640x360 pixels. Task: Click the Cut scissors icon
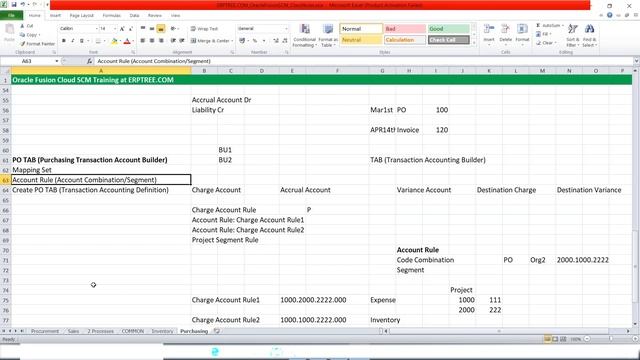click(22, 26)
